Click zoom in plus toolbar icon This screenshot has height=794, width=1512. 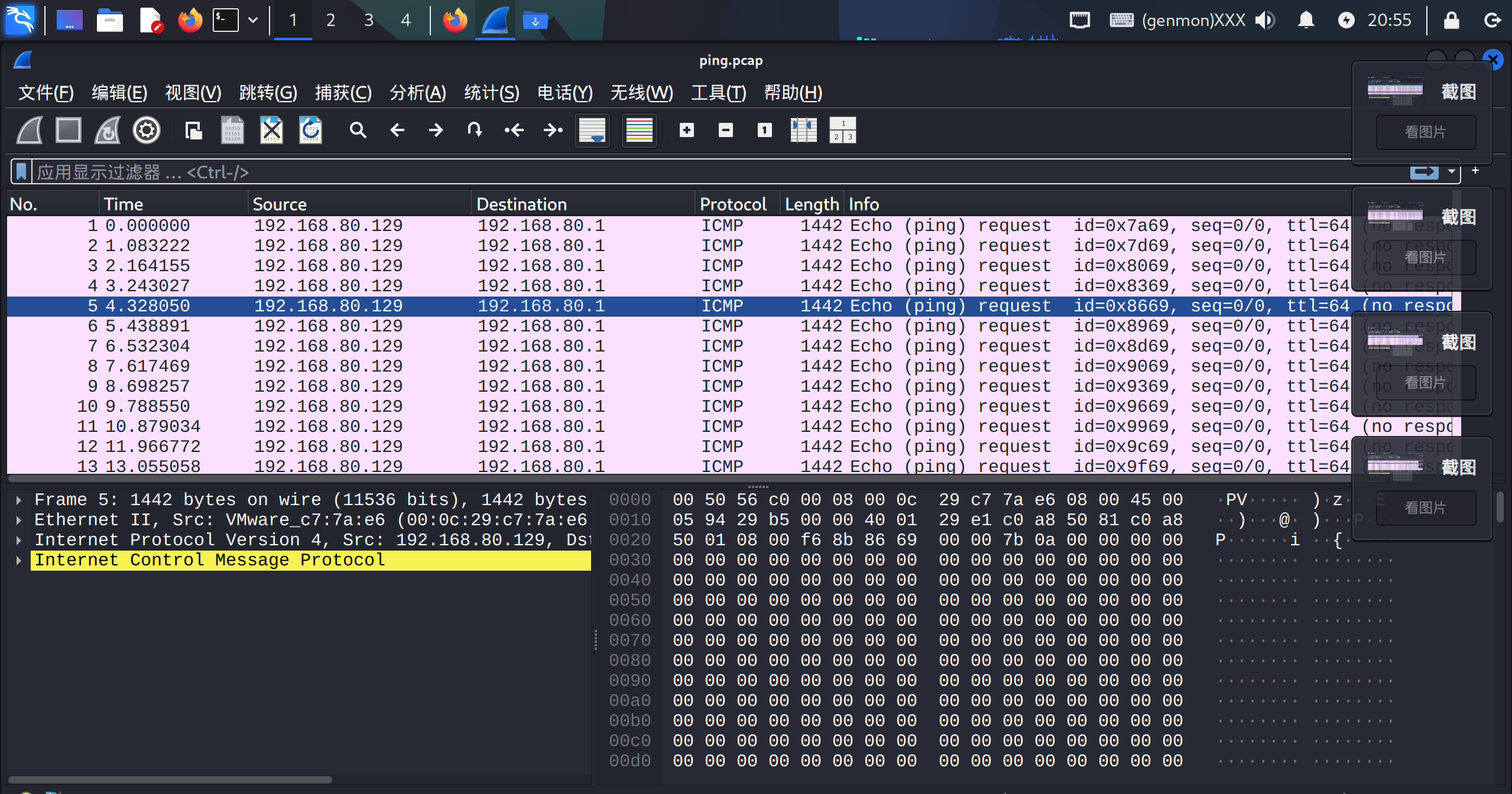[687, 130]
